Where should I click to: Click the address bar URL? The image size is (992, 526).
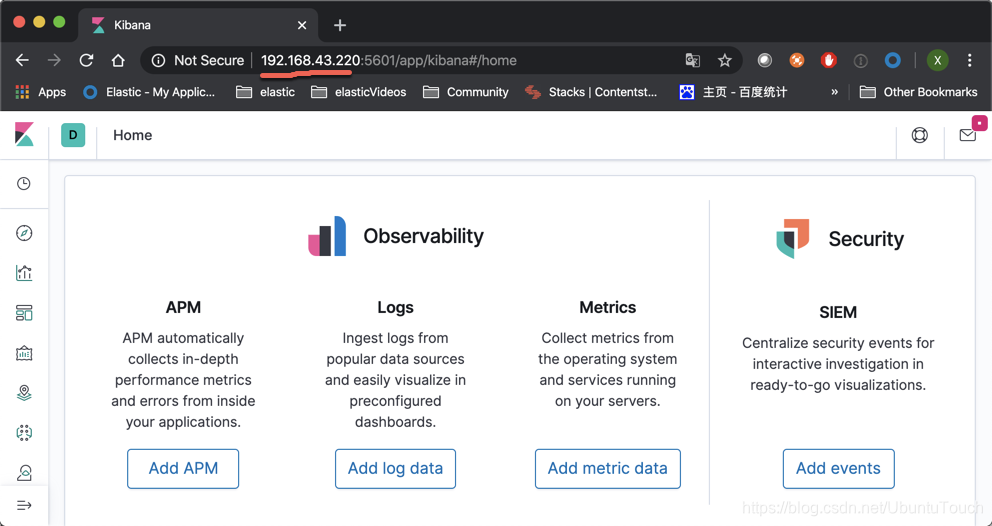(x=388, y=60)
